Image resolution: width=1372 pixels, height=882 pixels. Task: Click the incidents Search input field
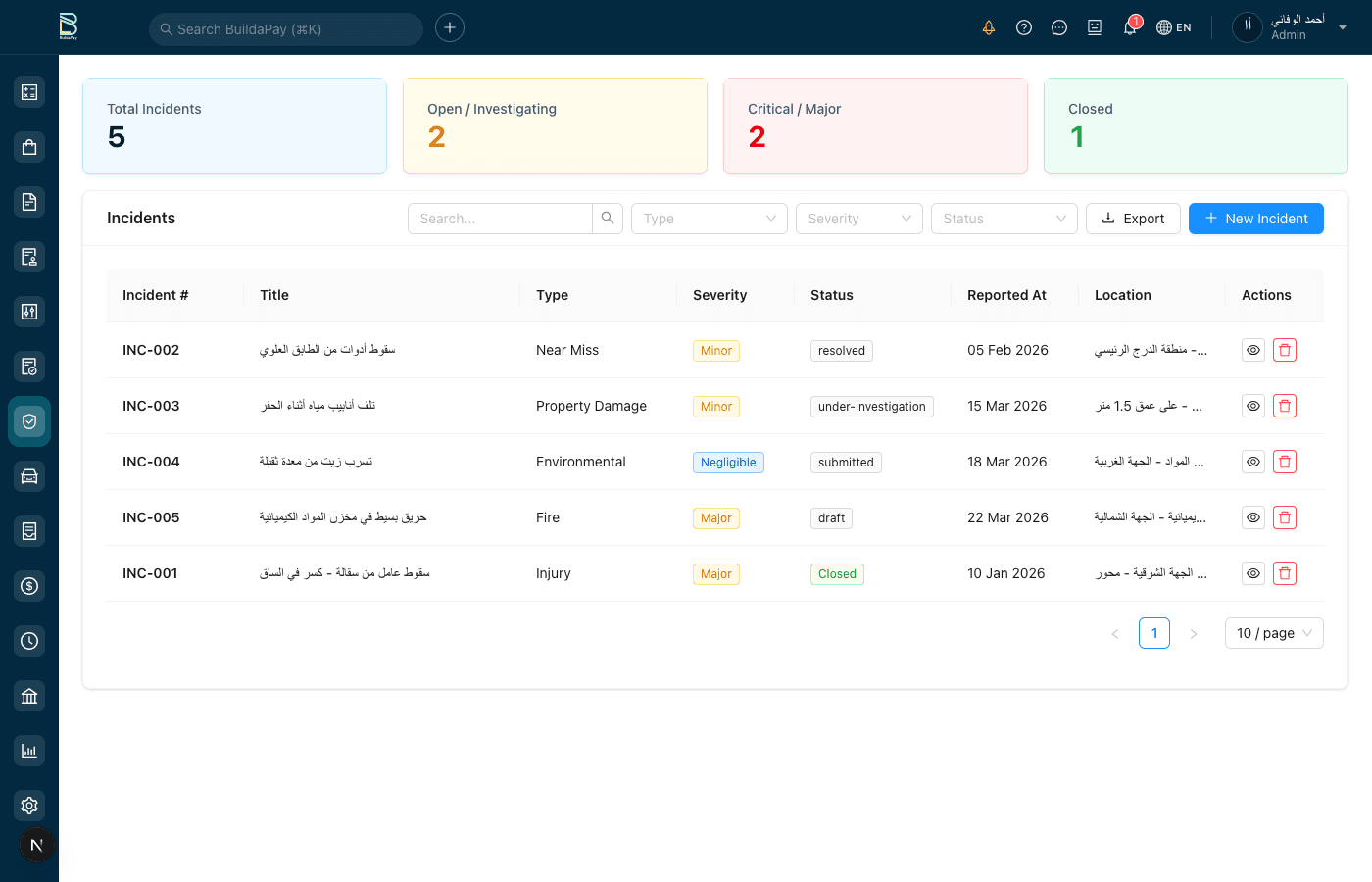point(500,219)
